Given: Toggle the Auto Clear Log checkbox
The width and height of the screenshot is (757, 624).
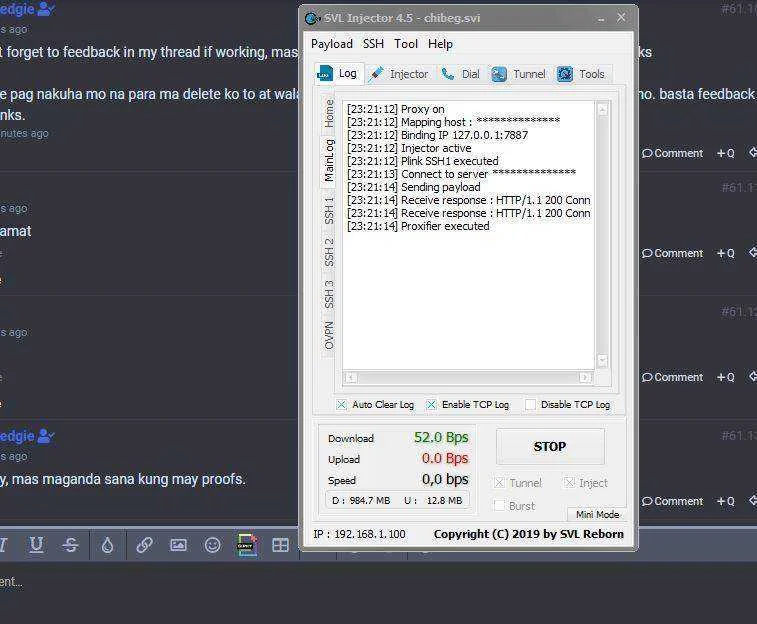Looking at the screenshot, I should (x=341, y=404).
